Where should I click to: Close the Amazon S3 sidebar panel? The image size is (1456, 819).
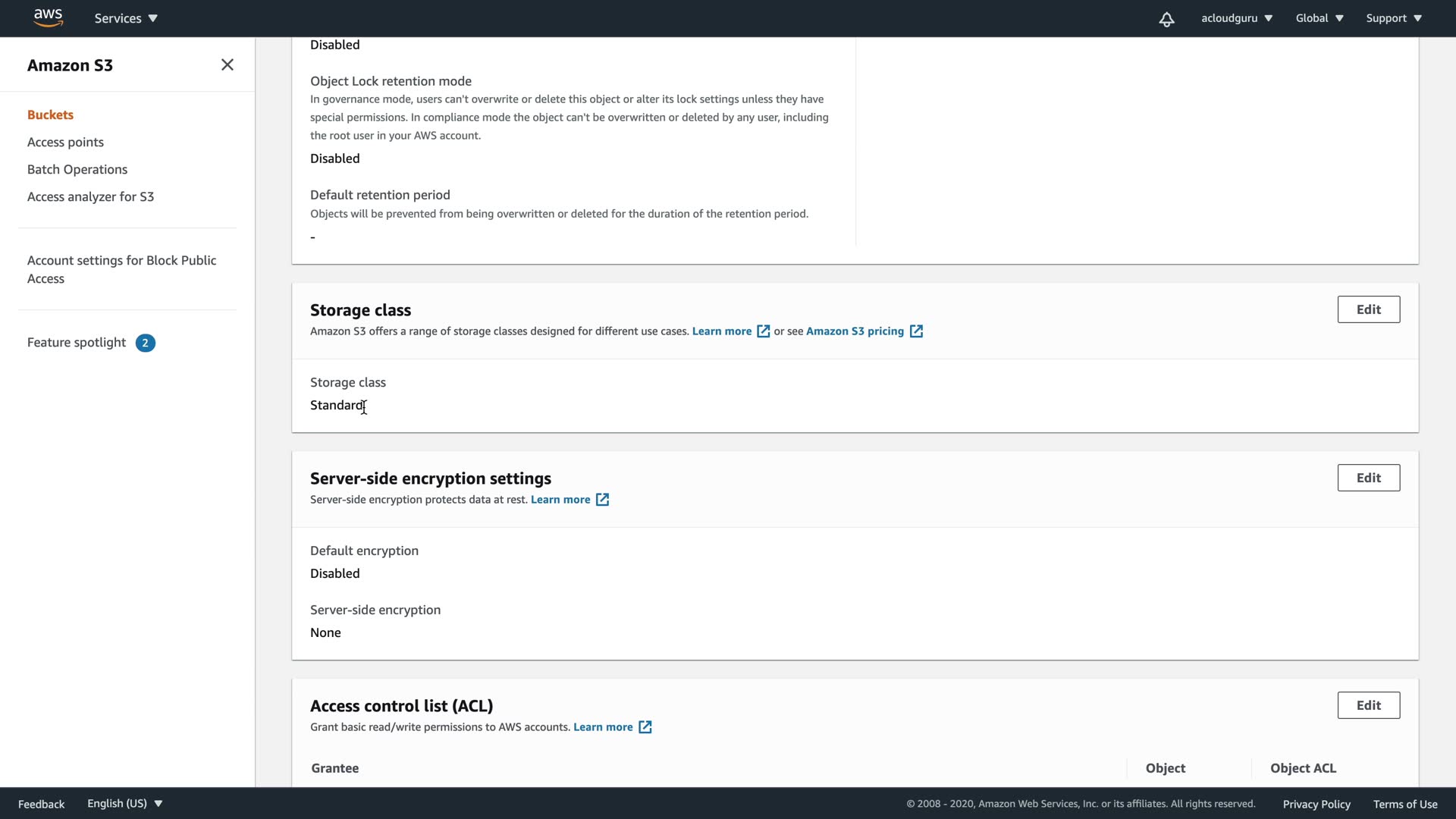(227, 65)
